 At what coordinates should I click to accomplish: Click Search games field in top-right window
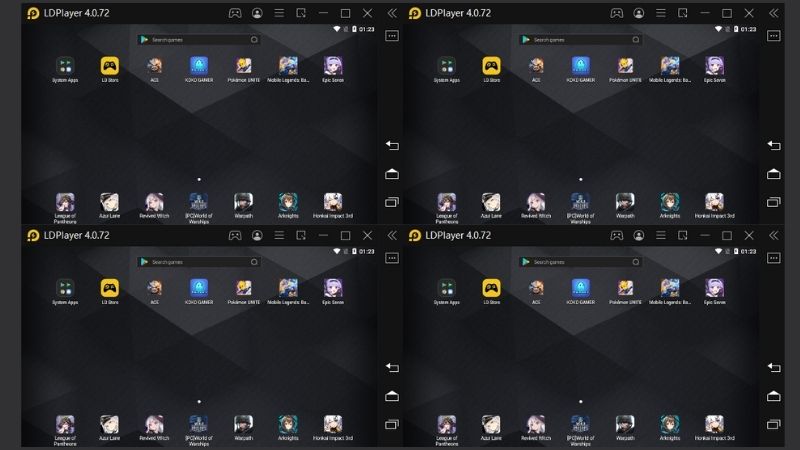tap(581, 39)
